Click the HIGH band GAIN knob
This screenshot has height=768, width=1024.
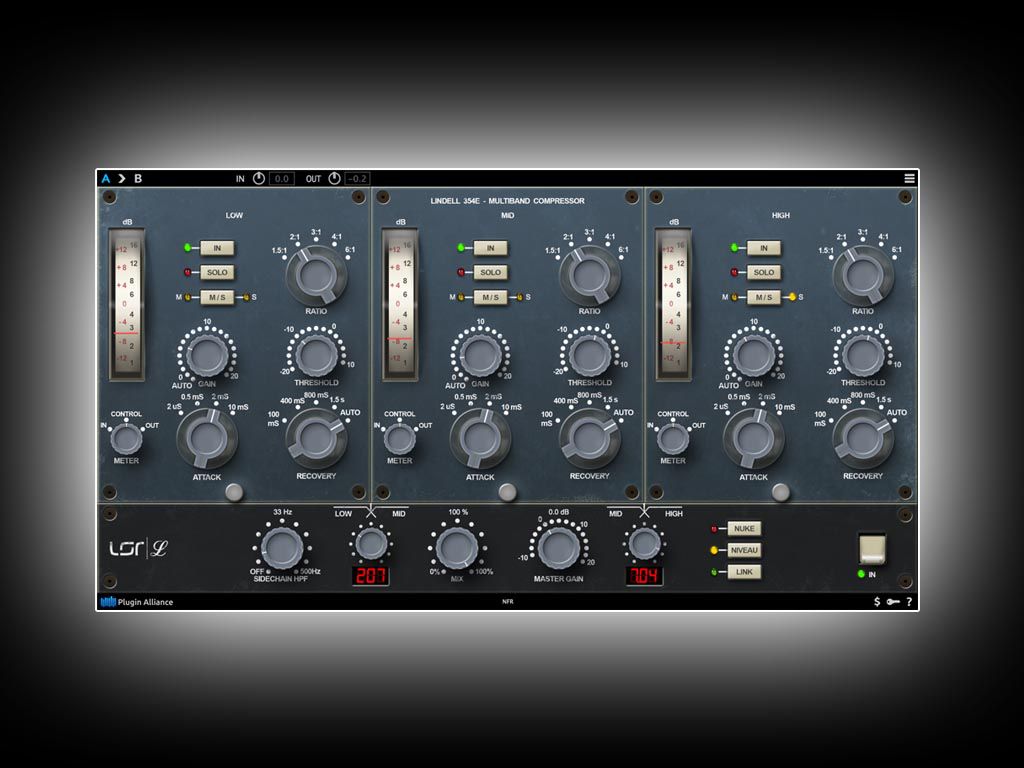[754, 355]
